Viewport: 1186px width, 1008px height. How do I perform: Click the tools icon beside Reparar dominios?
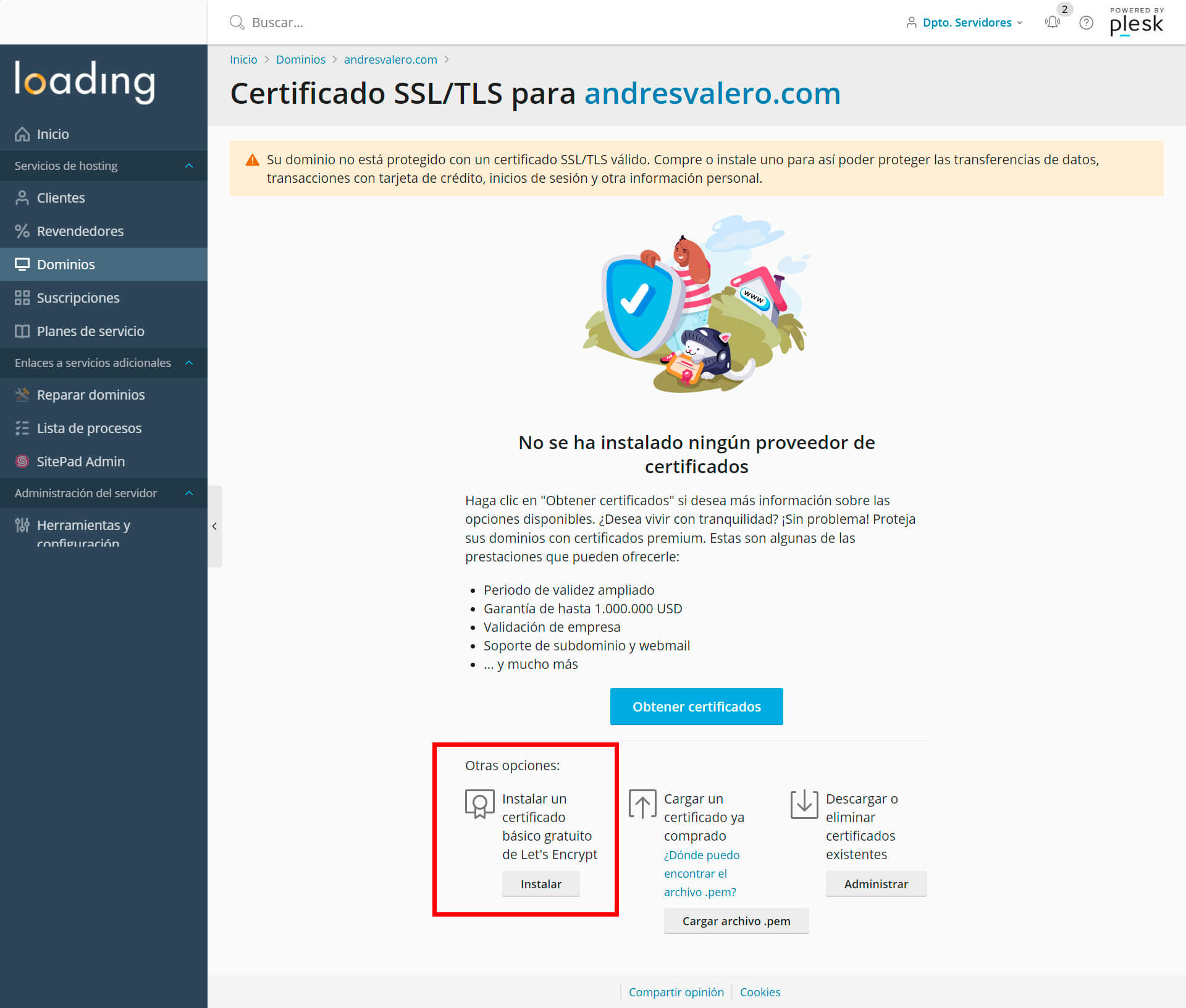coord(22,395)
